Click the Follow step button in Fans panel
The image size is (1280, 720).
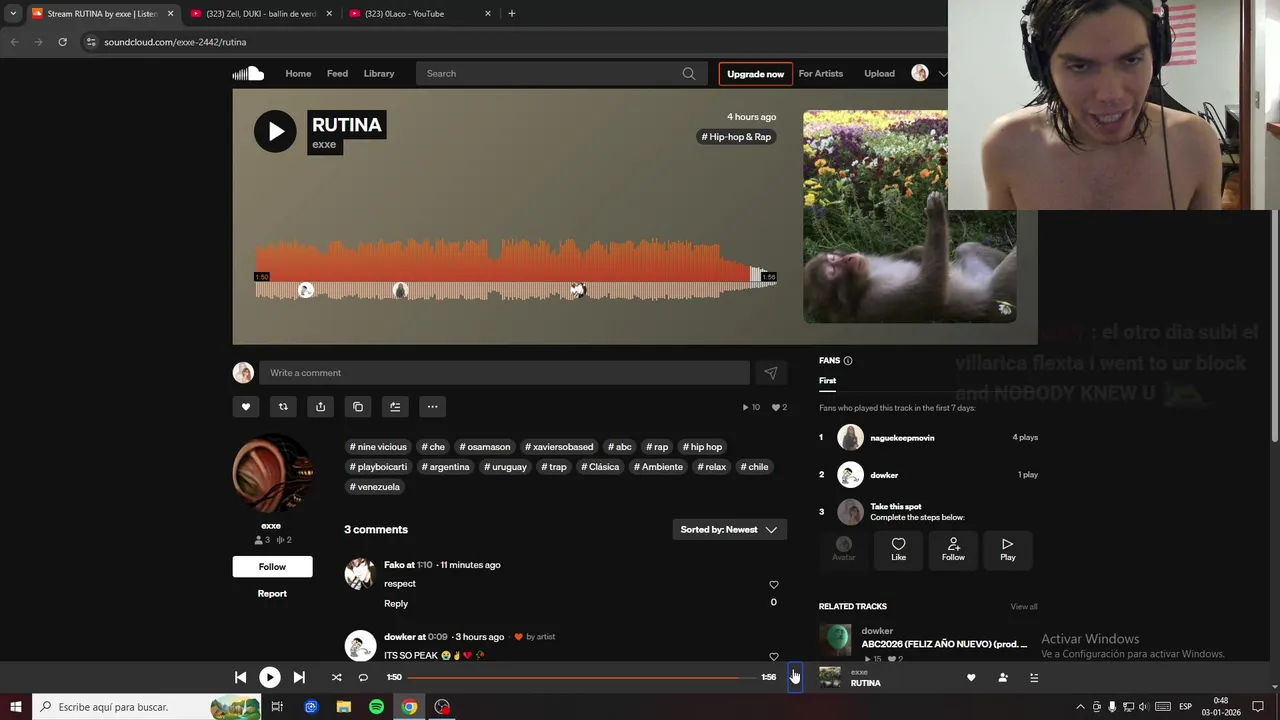pyautogui.click(x=953, y=549)
